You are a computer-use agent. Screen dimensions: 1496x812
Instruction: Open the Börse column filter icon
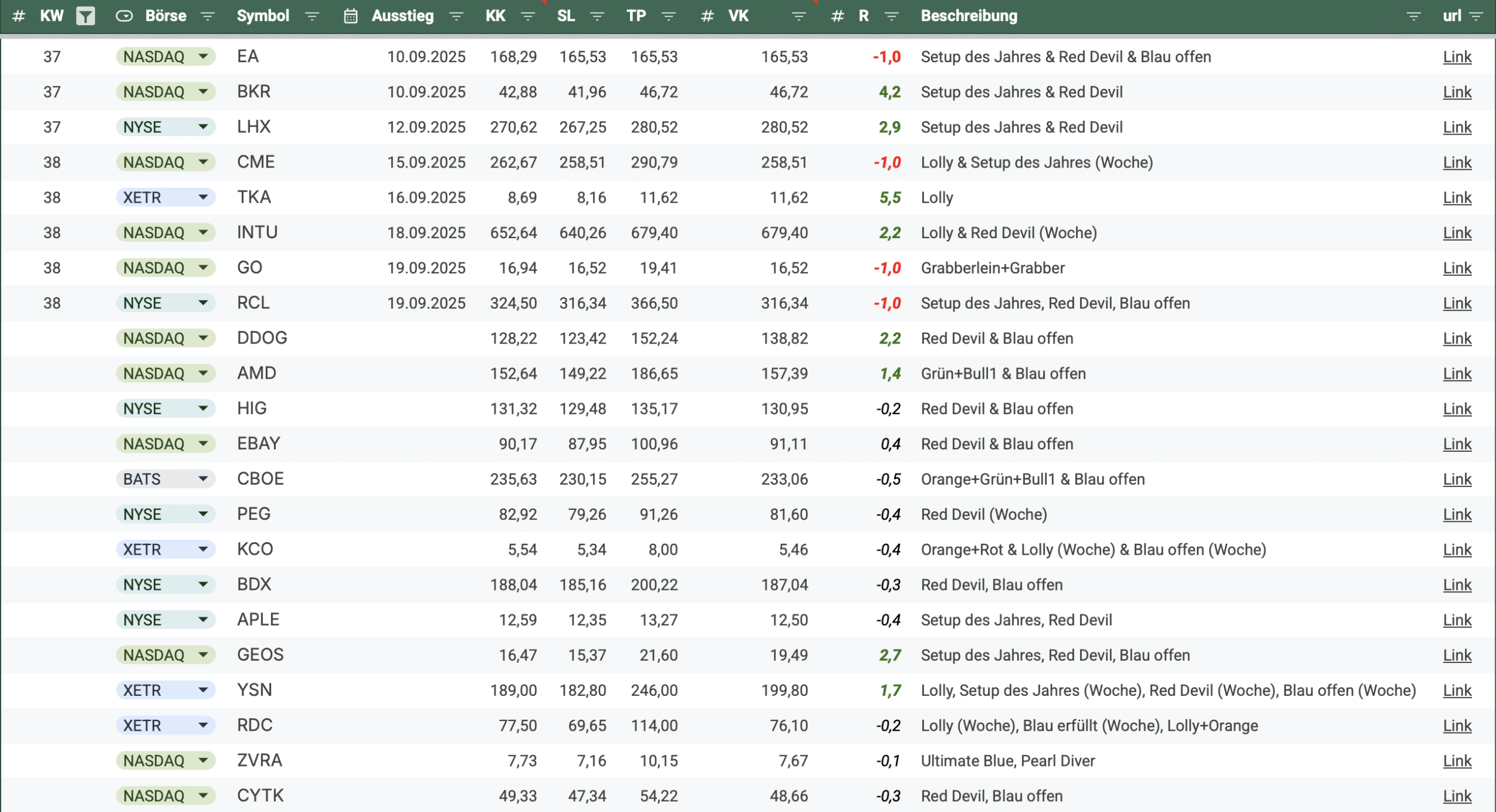click(x=207, y=16)
